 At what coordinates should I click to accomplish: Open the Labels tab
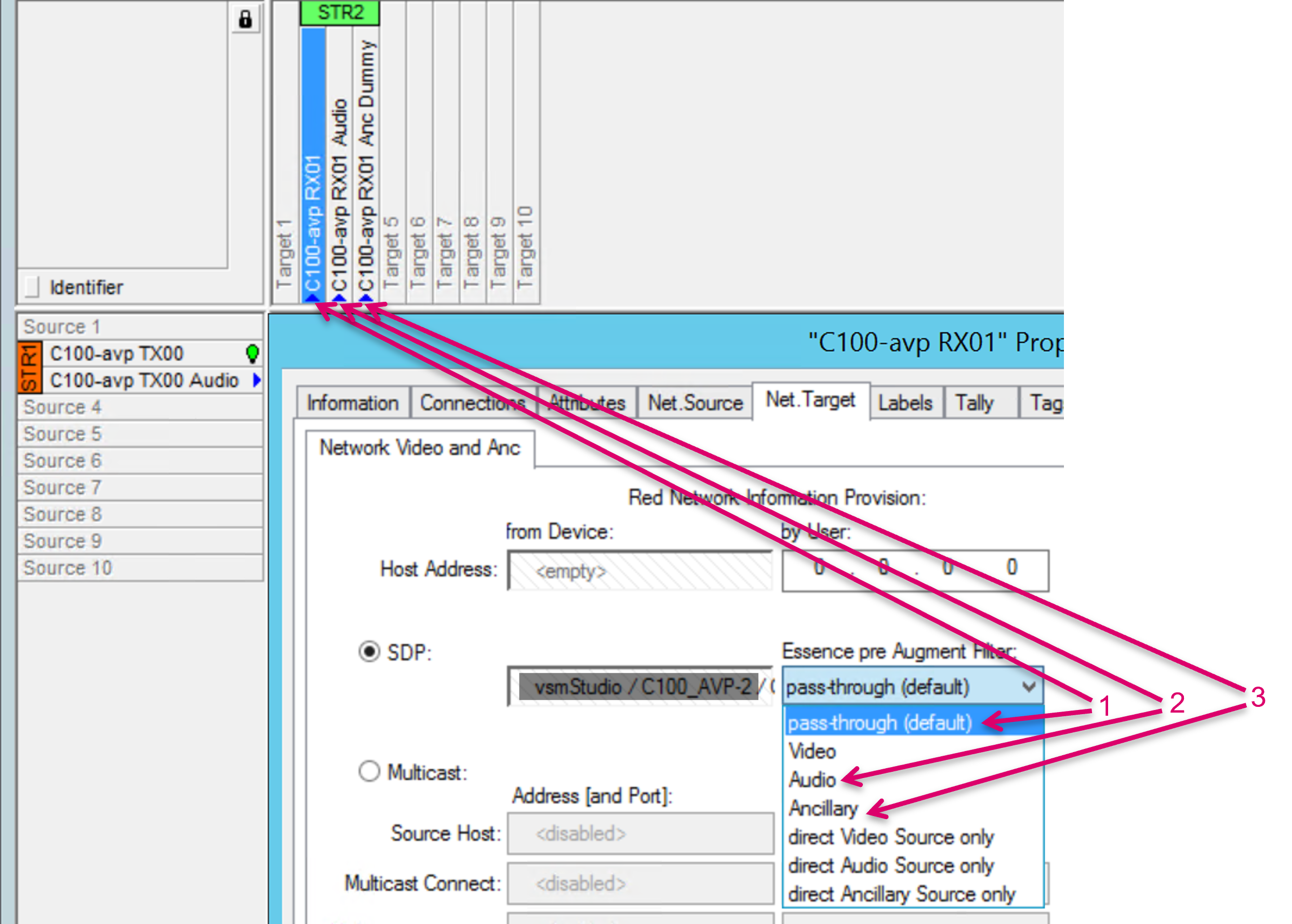904,403
